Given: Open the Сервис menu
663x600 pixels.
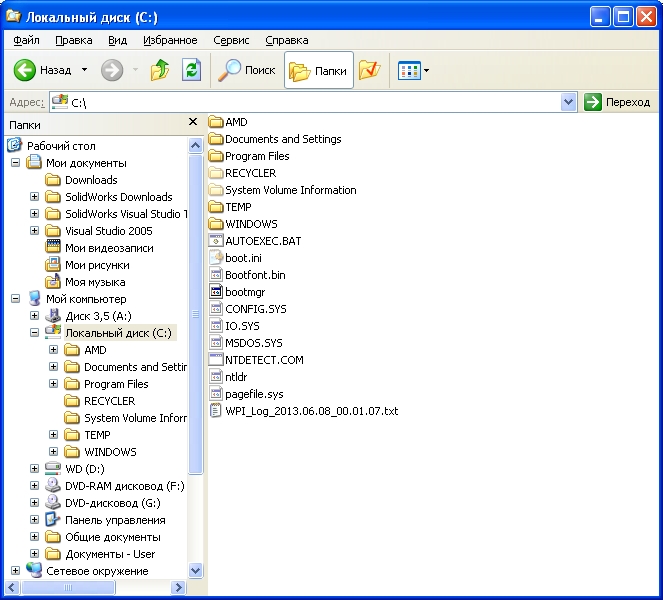Looking at the screenshot, I should click(x=231, y=40).
